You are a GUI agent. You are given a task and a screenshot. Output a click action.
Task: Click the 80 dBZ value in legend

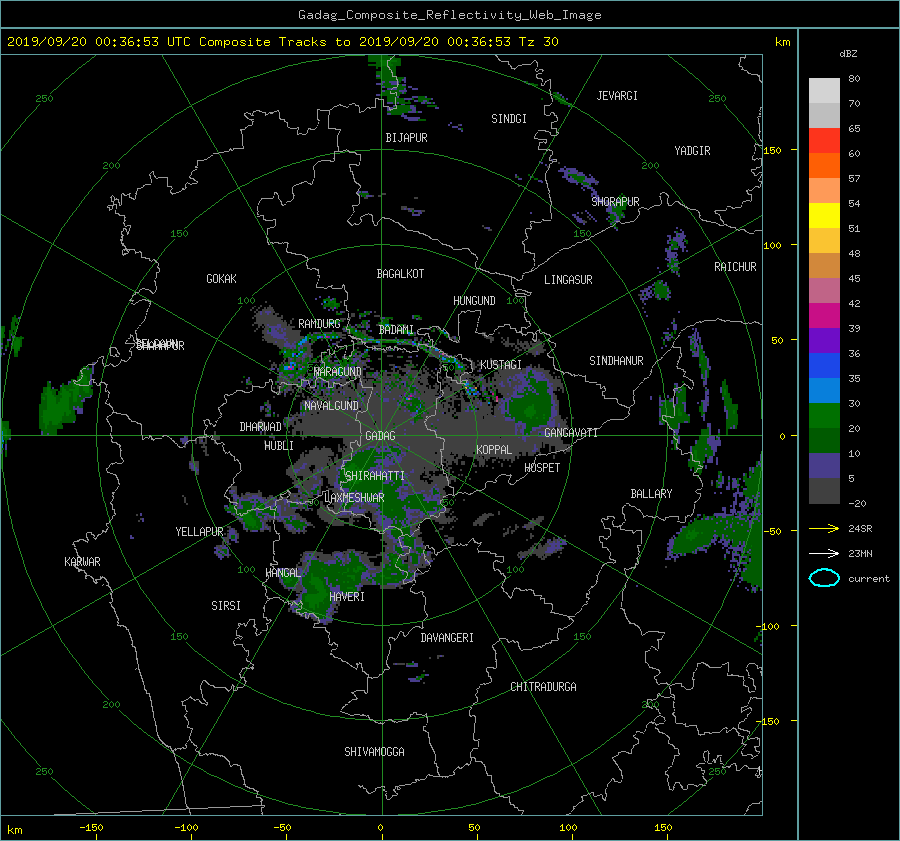pyautogui.click(x=854, y=79)
